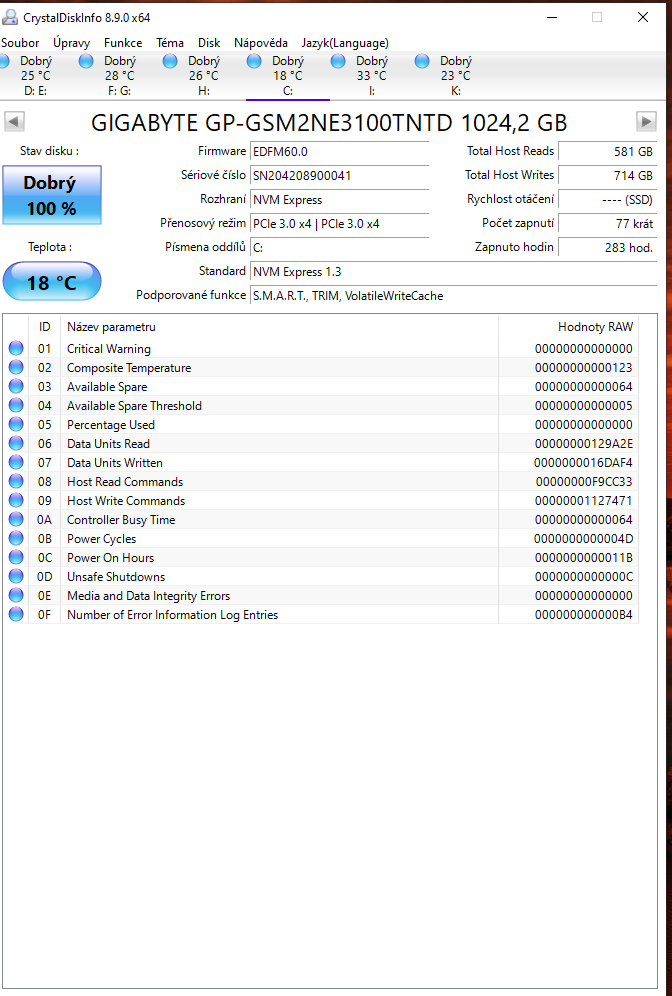Viewport: 672px width, 996px height.
Task: Click the Písmena oddílů field C:
Action: click(x=339, y=248)
